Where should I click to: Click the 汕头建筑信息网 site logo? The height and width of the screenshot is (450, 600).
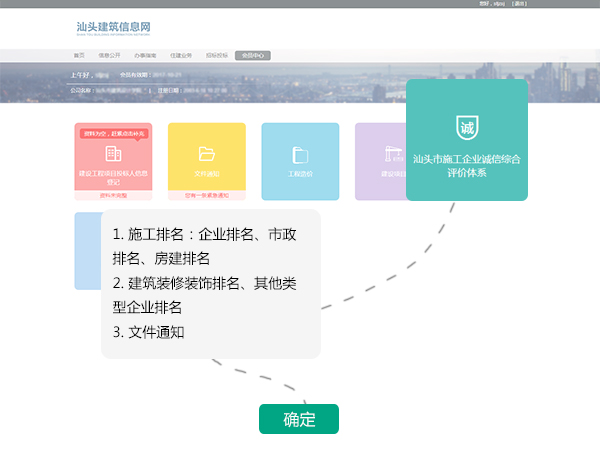(115, 28)
